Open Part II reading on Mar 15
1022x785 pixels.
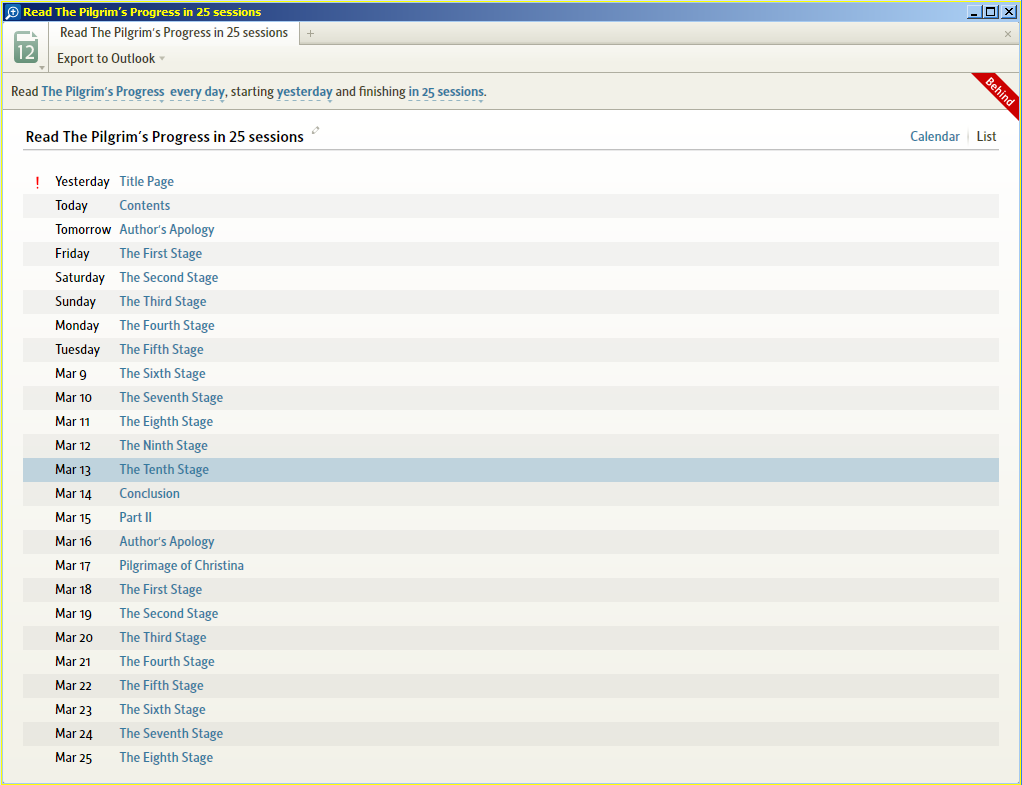pos(136,518)
